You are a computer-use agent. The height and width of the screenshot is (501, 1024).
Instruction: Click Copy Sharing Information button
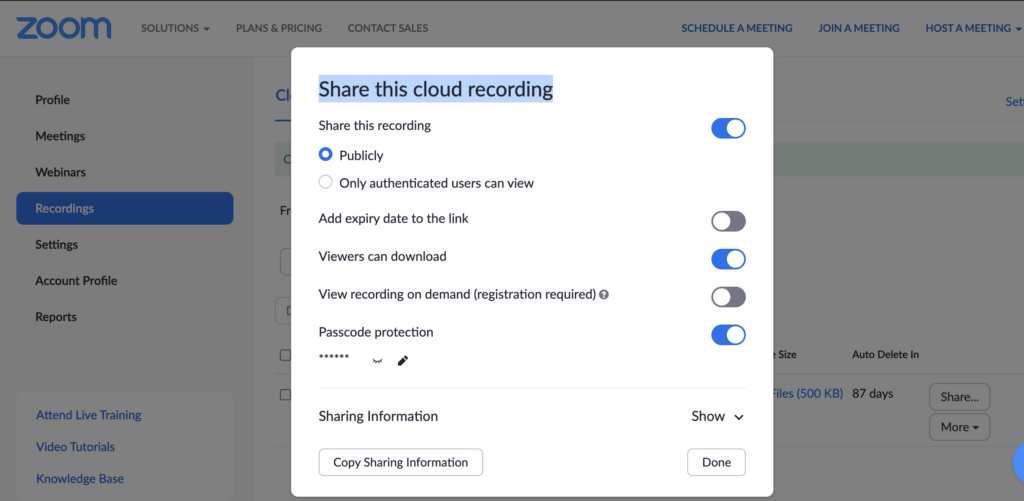[400, 462]
